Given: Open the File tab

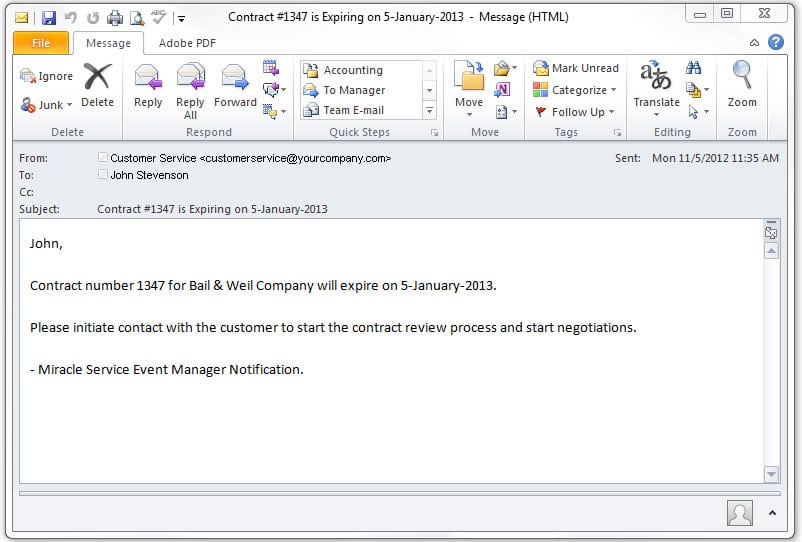Looking at the screenshot, I should pos(41,43).
